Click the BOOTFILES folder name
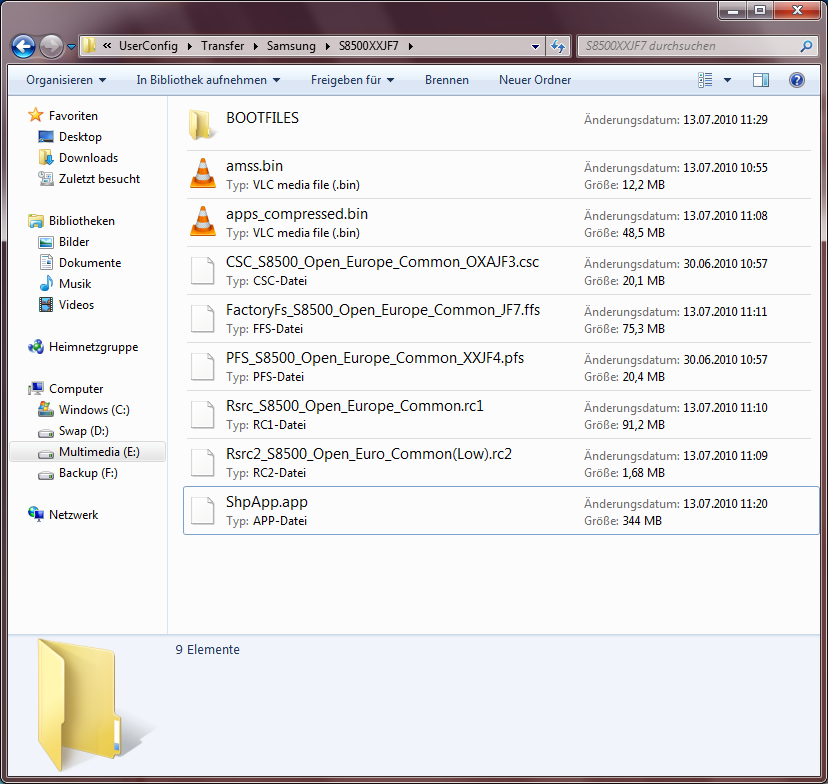The height and width of the screenshot is (784, 828). [262, 118]
